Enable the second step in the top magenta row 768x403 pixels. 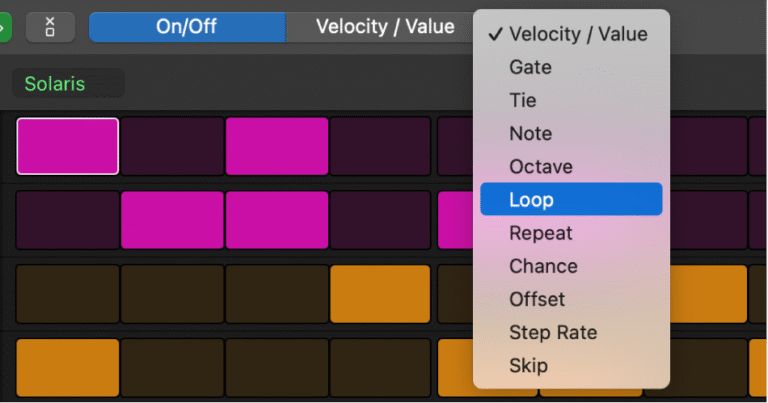tap(172, 146)
